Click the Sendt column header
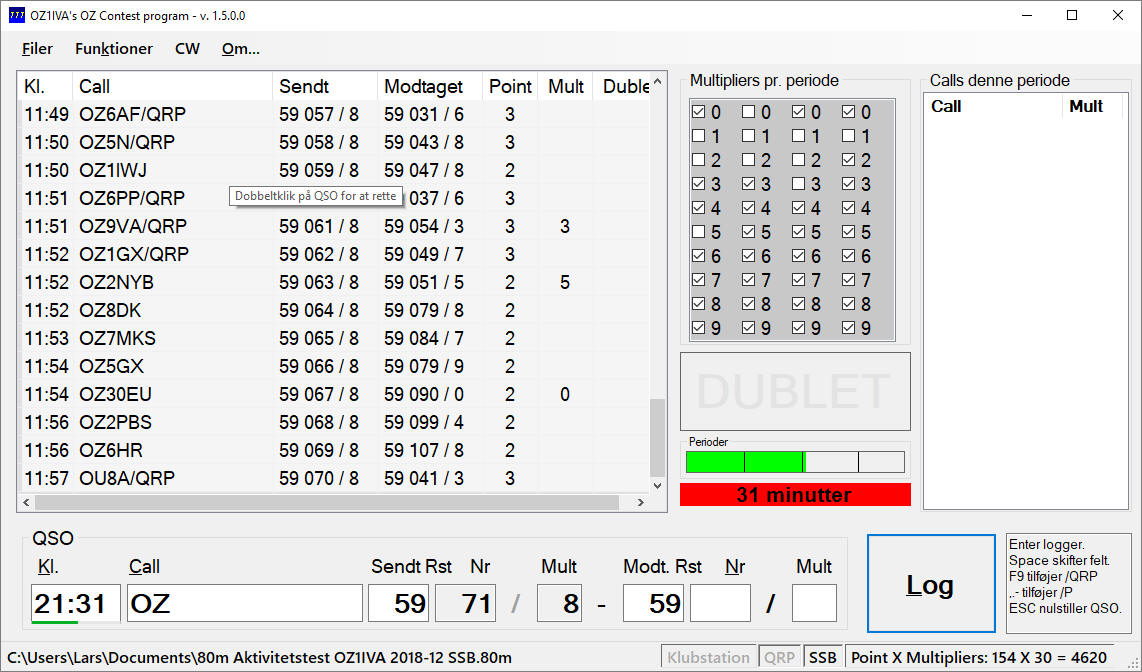 click(x=325, y=86)
